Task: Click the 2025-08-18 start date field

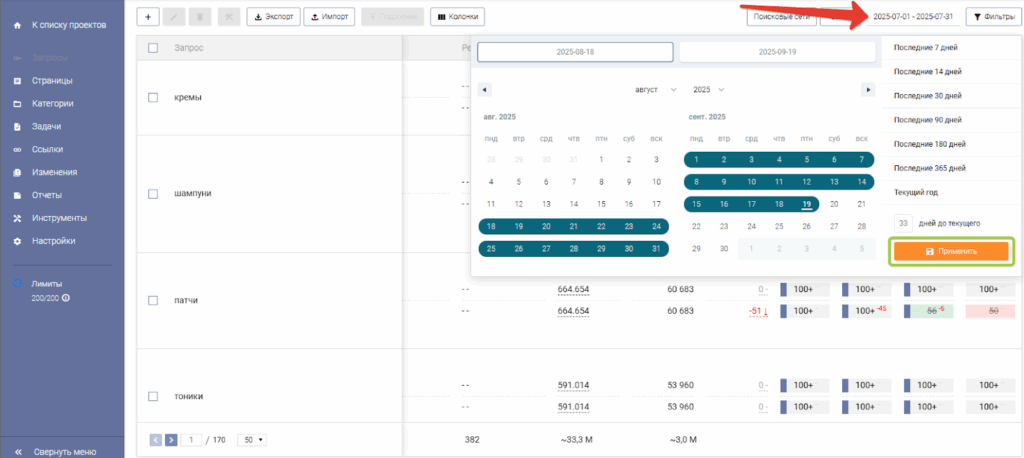Action: click(575, 52)
